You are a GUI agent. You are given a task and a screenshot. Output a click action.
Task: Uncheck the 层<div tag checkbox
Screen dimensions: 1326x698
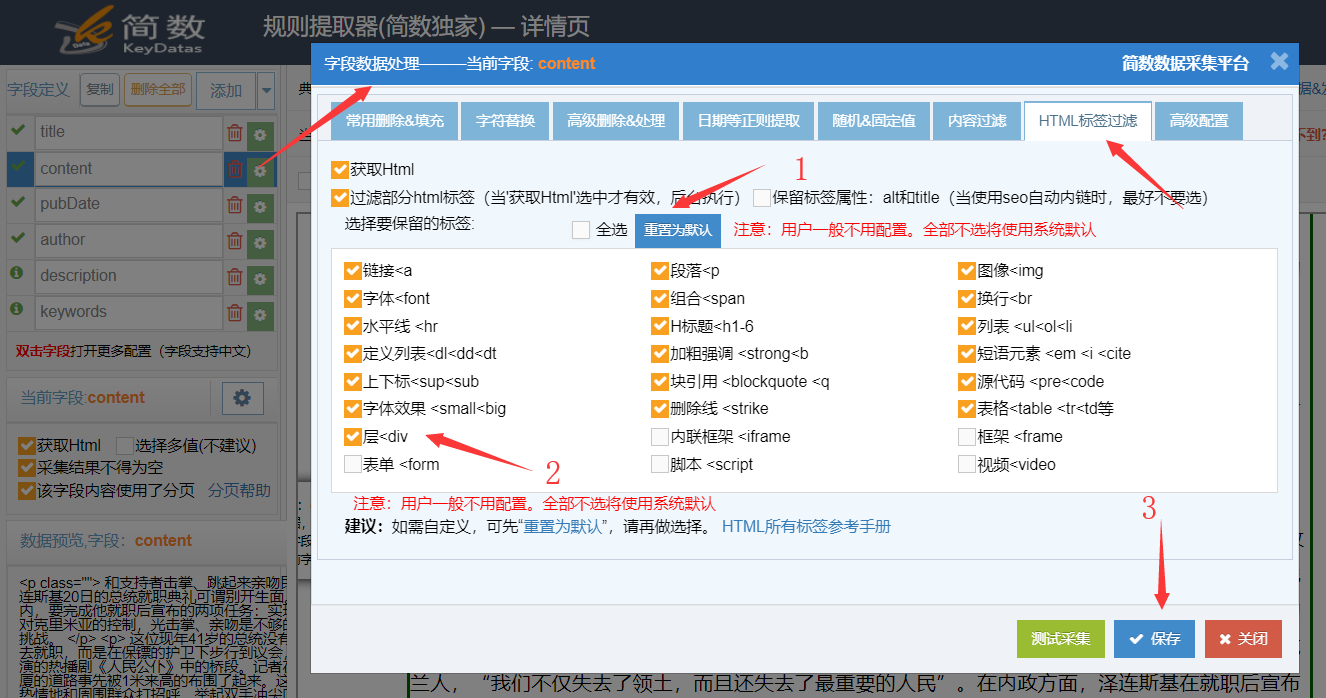click(352, 437)
